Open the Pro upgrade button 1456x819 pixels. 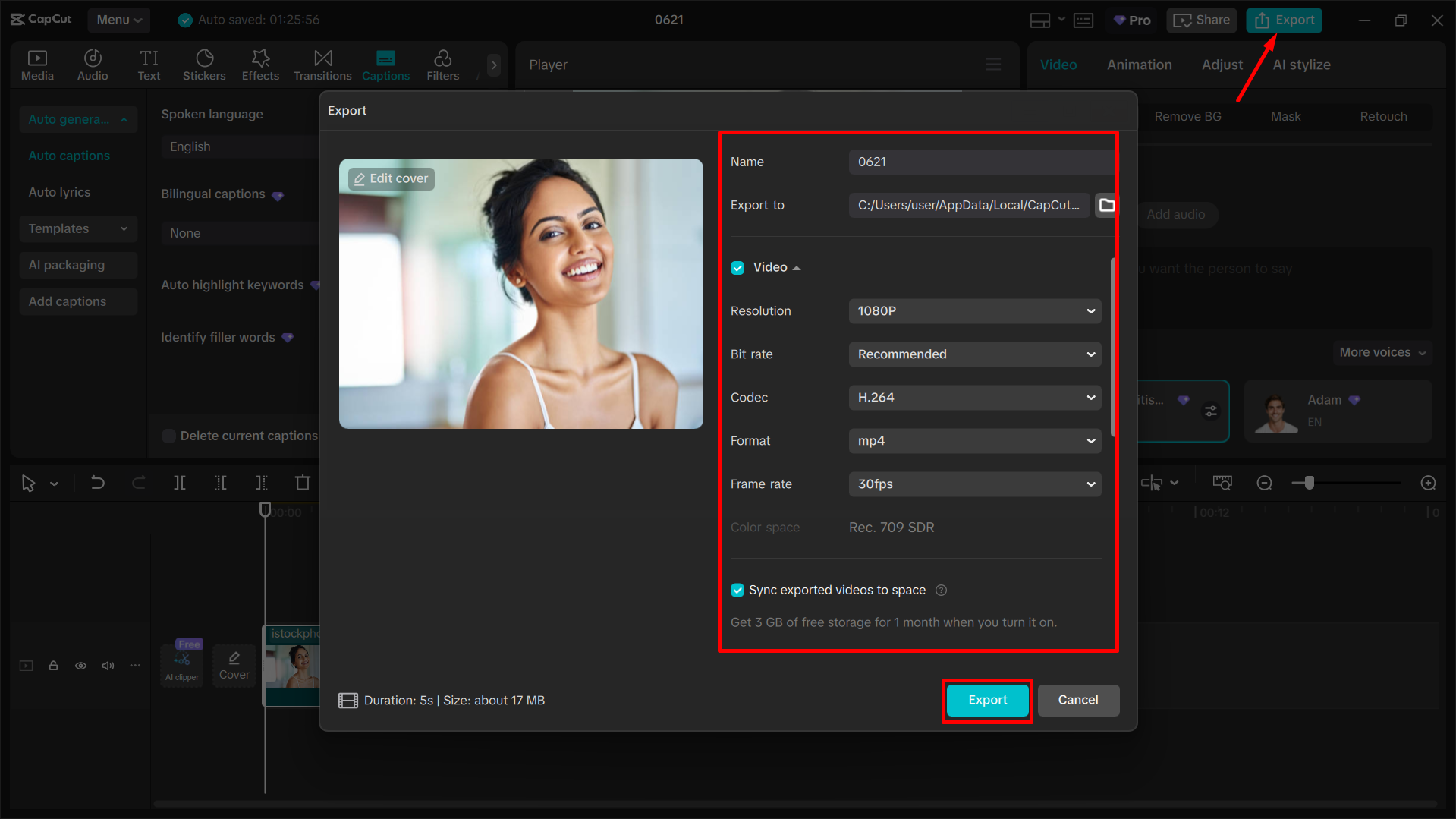click(x=1132, y=20)
